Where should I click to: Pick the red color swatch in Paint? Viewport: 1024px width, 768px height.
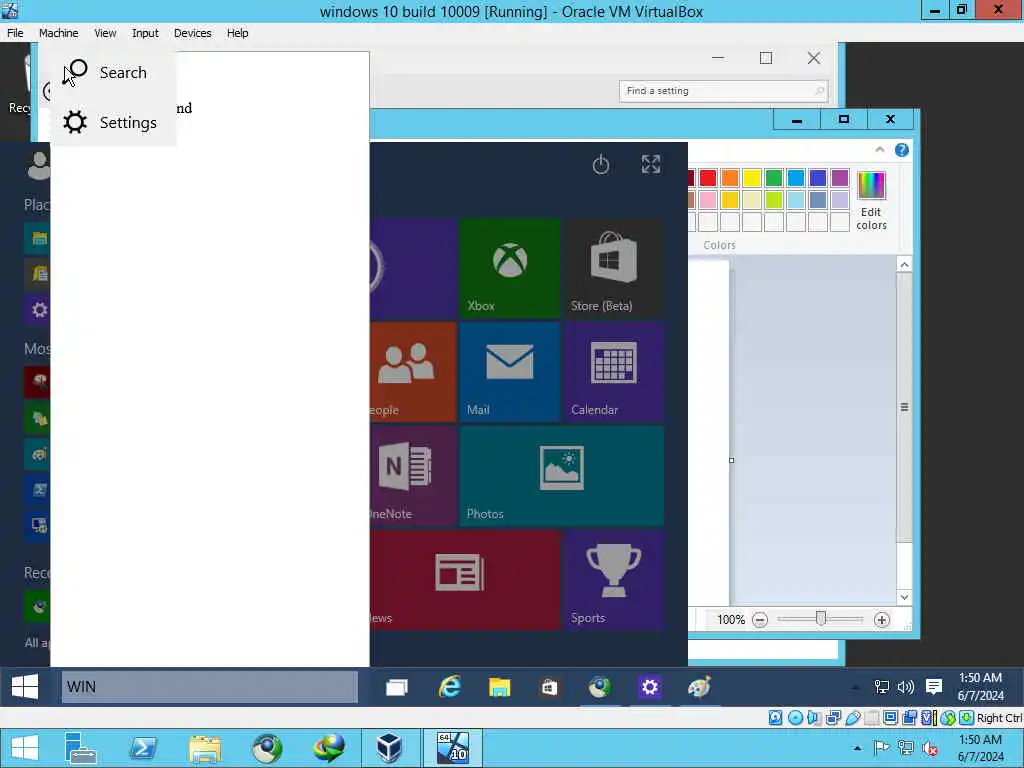point(708,178)
